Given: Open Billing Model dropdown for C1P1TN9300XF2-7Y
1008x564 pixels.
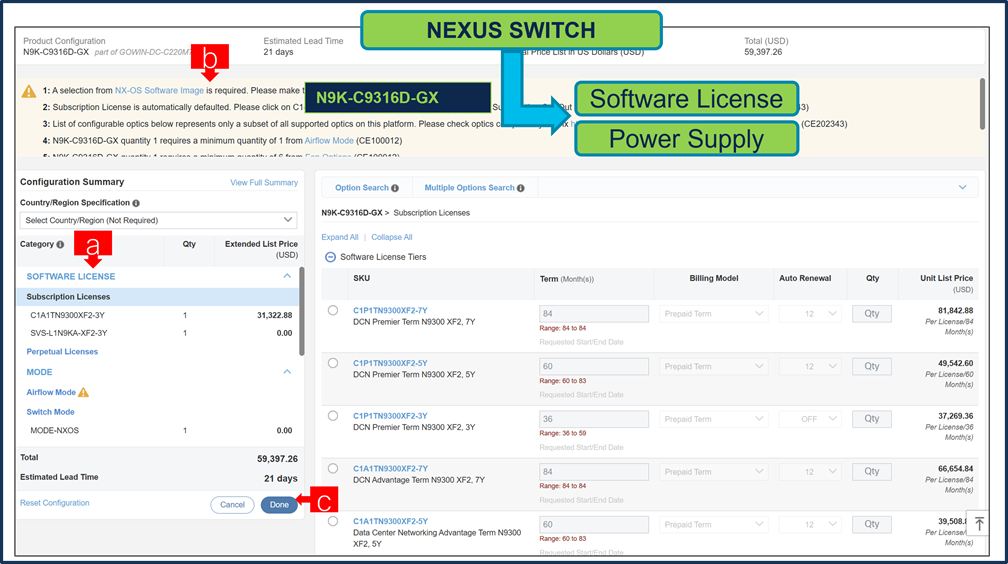Looking at the screenshot, I should point(714,314).
